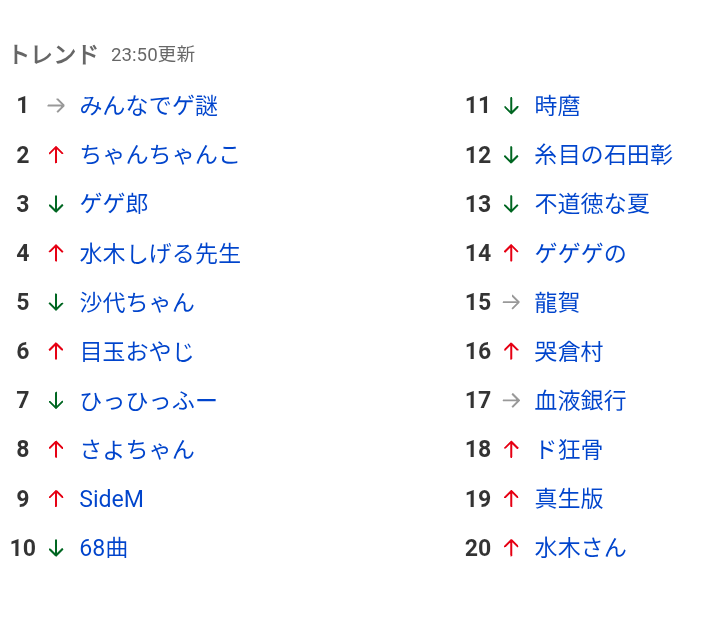720x624 pixels.
Task: Click the green down arrow beside ゲゲ郎
Action: (x=56, y=204)
